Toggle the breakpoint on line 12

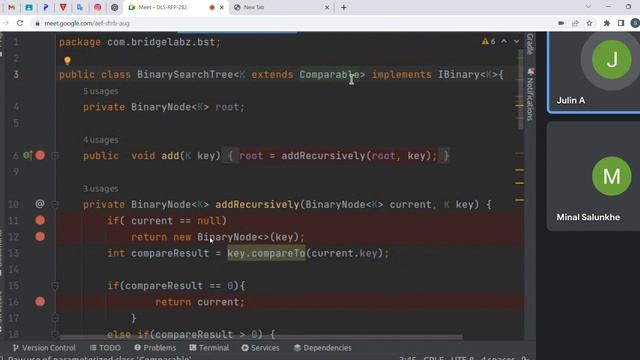40,237
